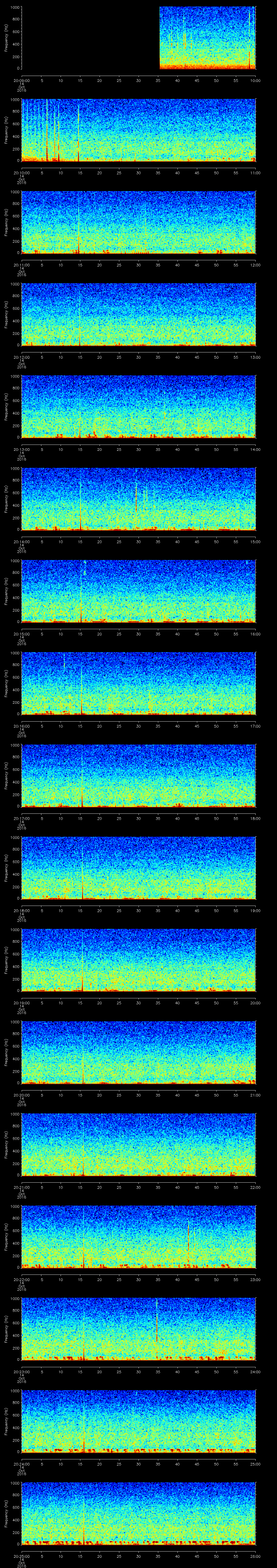
Task: Open the spectrogram panel starting at 20:20:00
Action: click(x=139, y=1052)
